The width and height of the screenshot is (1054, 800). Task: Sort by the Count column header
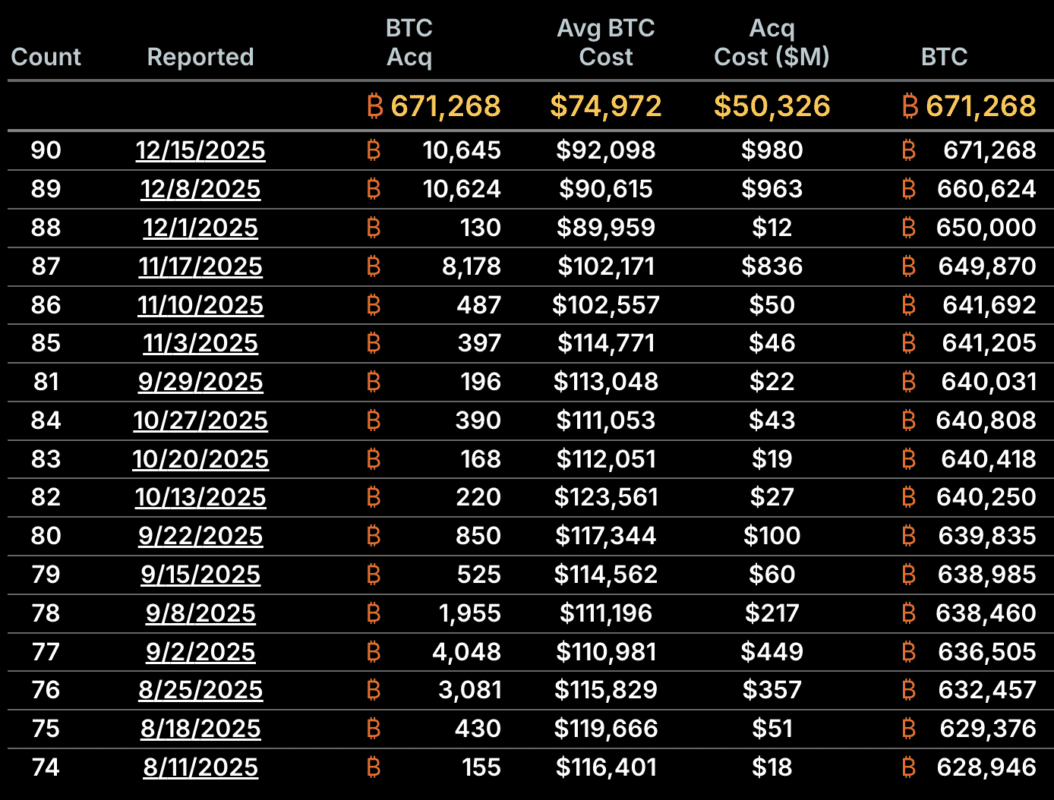[x=46, y=57]
